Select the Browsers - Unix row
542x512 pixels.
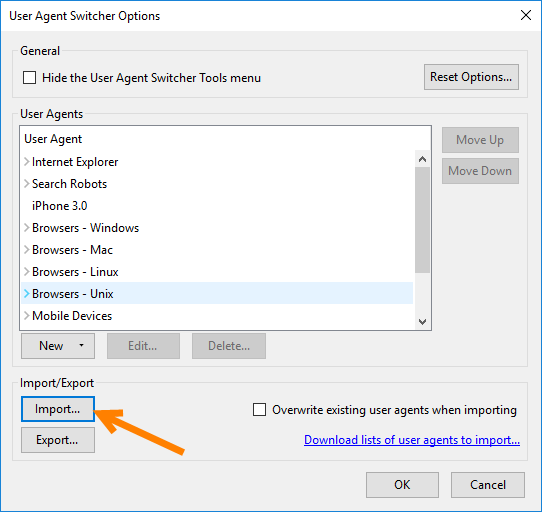[217, 294]
